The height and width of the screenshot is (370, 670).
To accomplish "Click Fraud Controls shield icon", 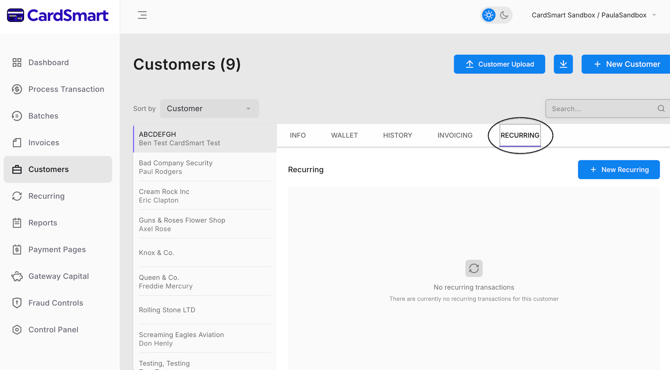I will pos(17,303).
